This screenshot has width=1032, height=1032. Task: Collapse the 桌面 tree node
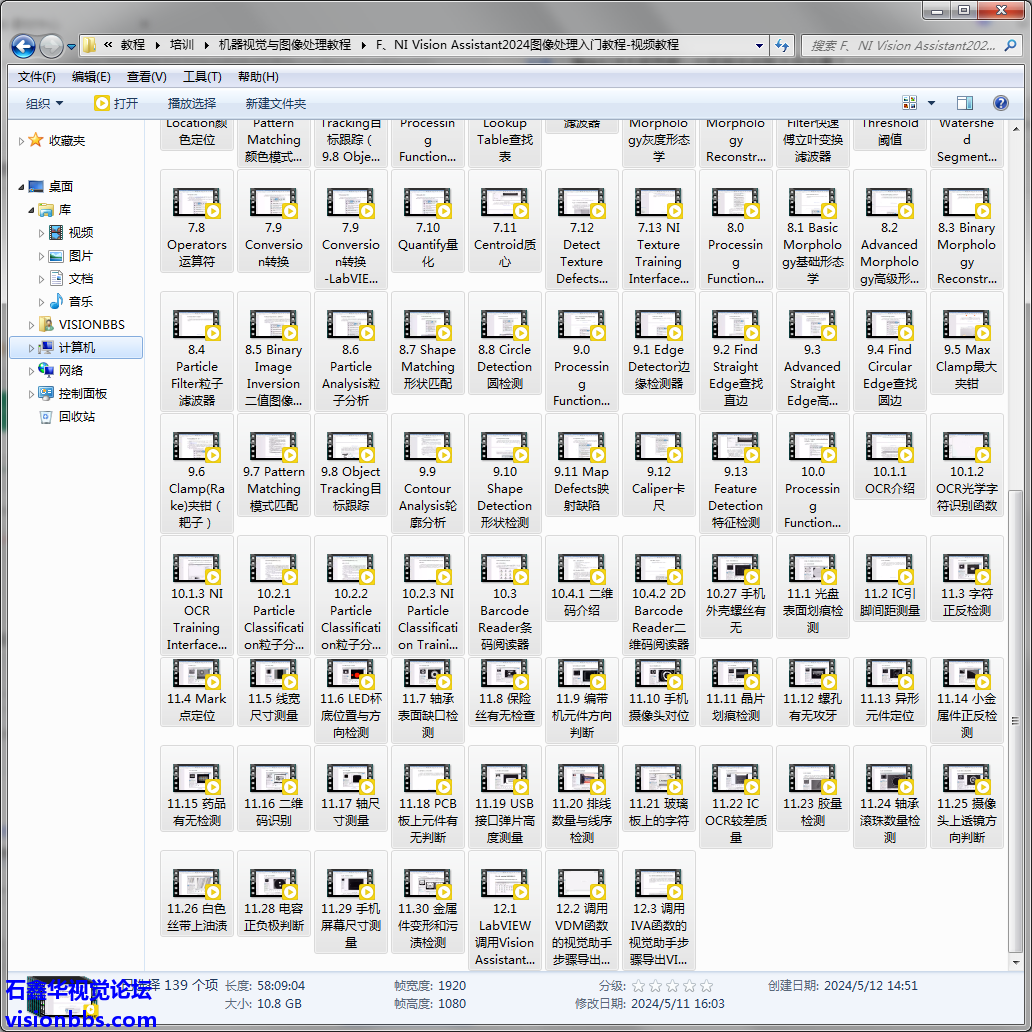[x=21, y=187]
